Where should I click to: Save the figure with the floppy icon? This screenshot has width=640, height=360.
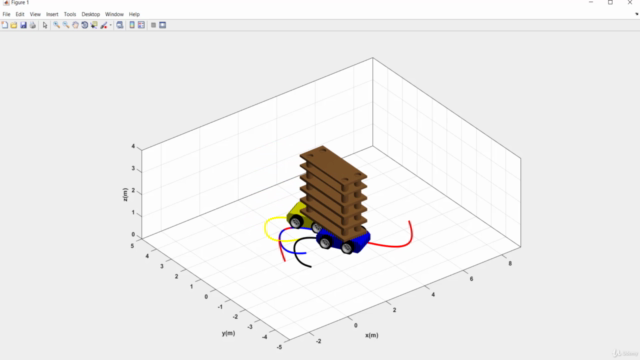23,25
